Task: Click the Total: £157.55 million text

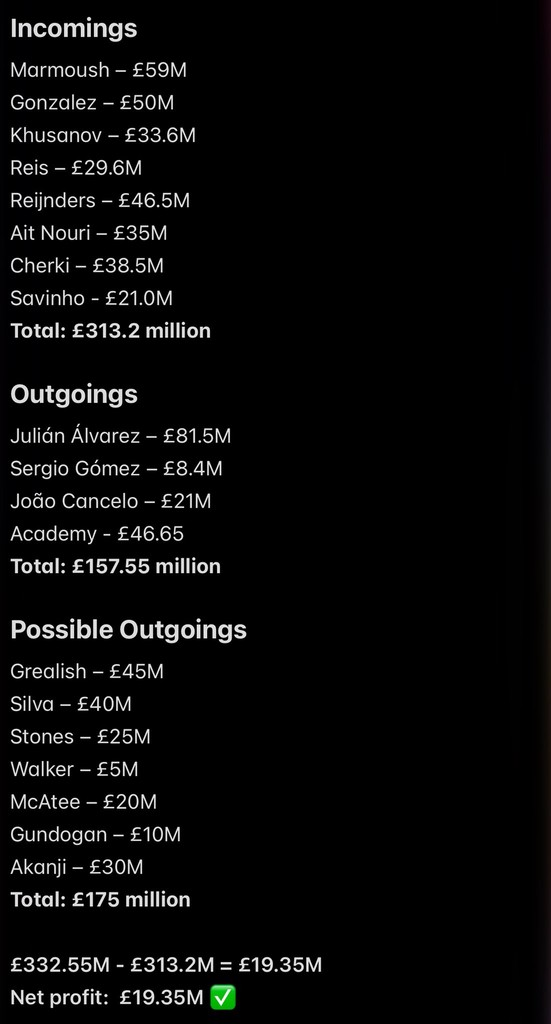Action: [116, 566]
